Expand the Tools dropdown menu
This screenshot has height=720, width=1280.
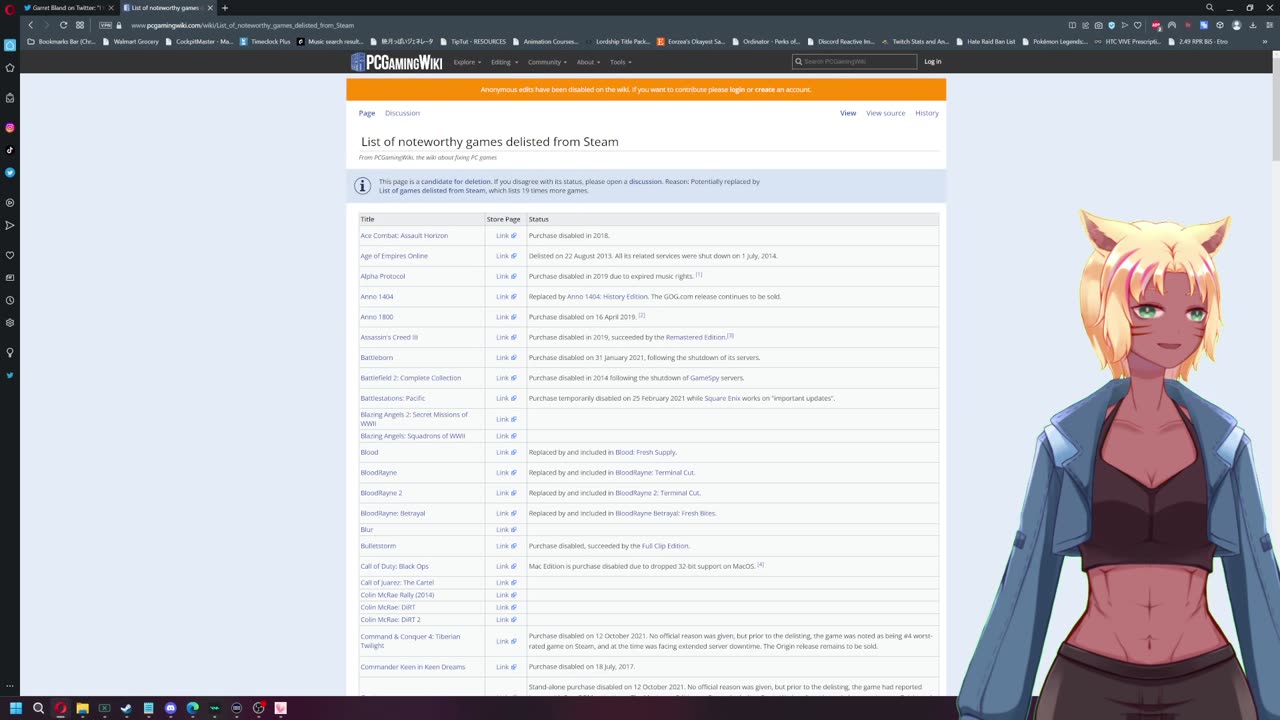(x=620, y=62)
